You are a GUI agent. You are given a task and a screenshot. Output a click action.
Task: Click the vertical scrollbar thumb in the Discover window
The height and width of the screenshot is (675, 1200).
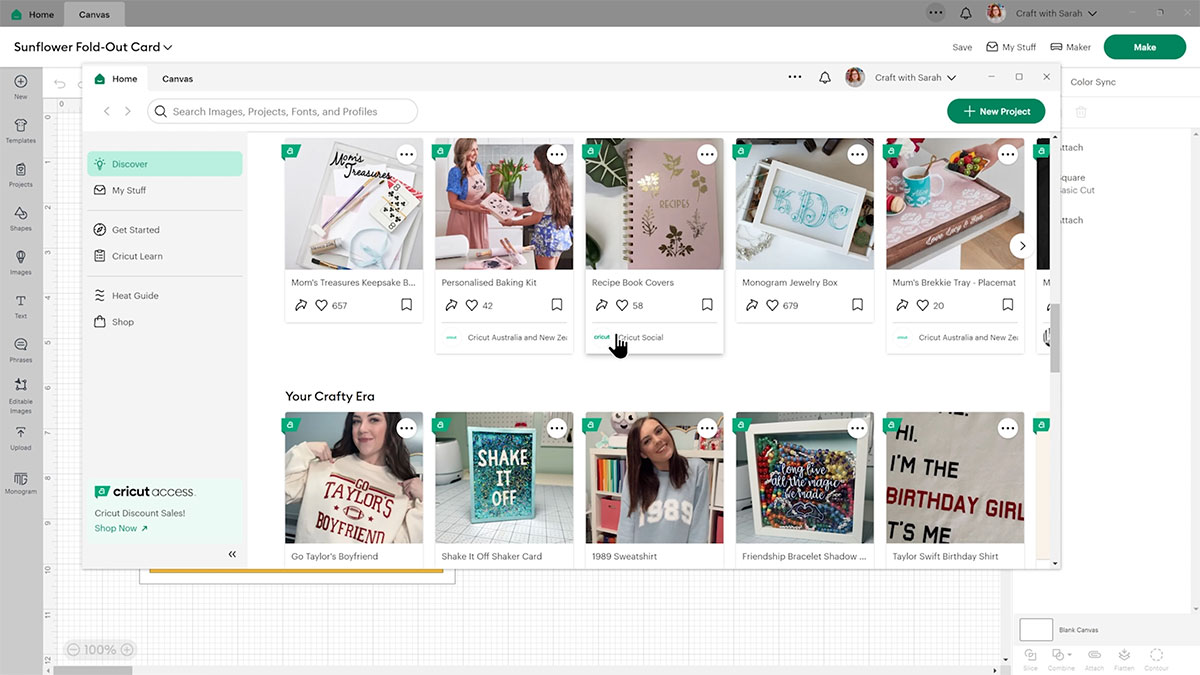(1055, 338)
